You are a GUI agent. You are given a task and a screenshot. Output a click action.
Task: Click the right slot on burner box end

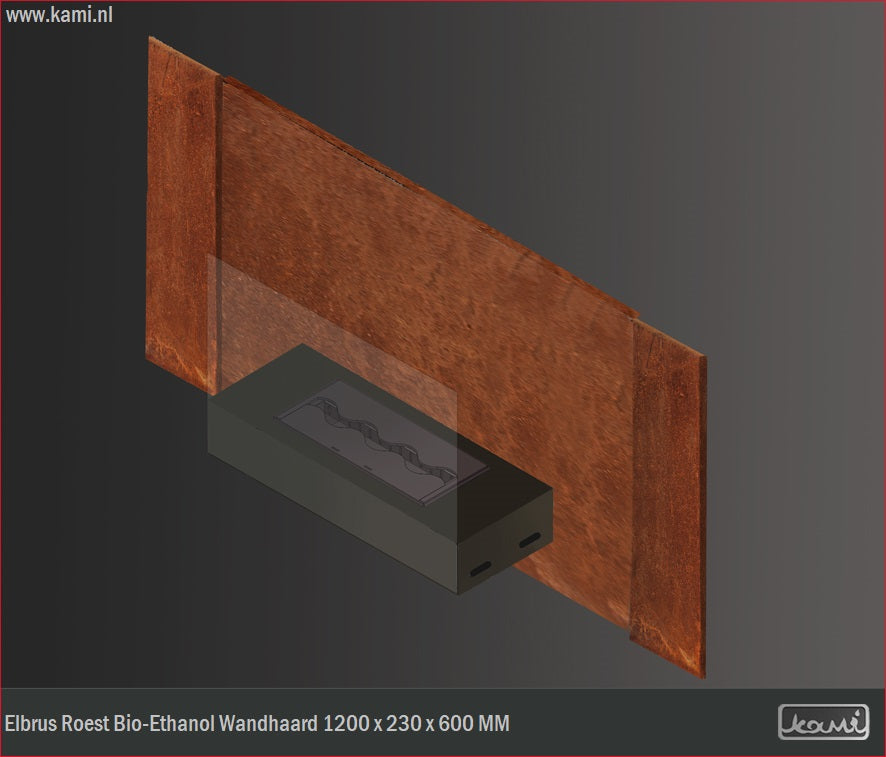528,541
